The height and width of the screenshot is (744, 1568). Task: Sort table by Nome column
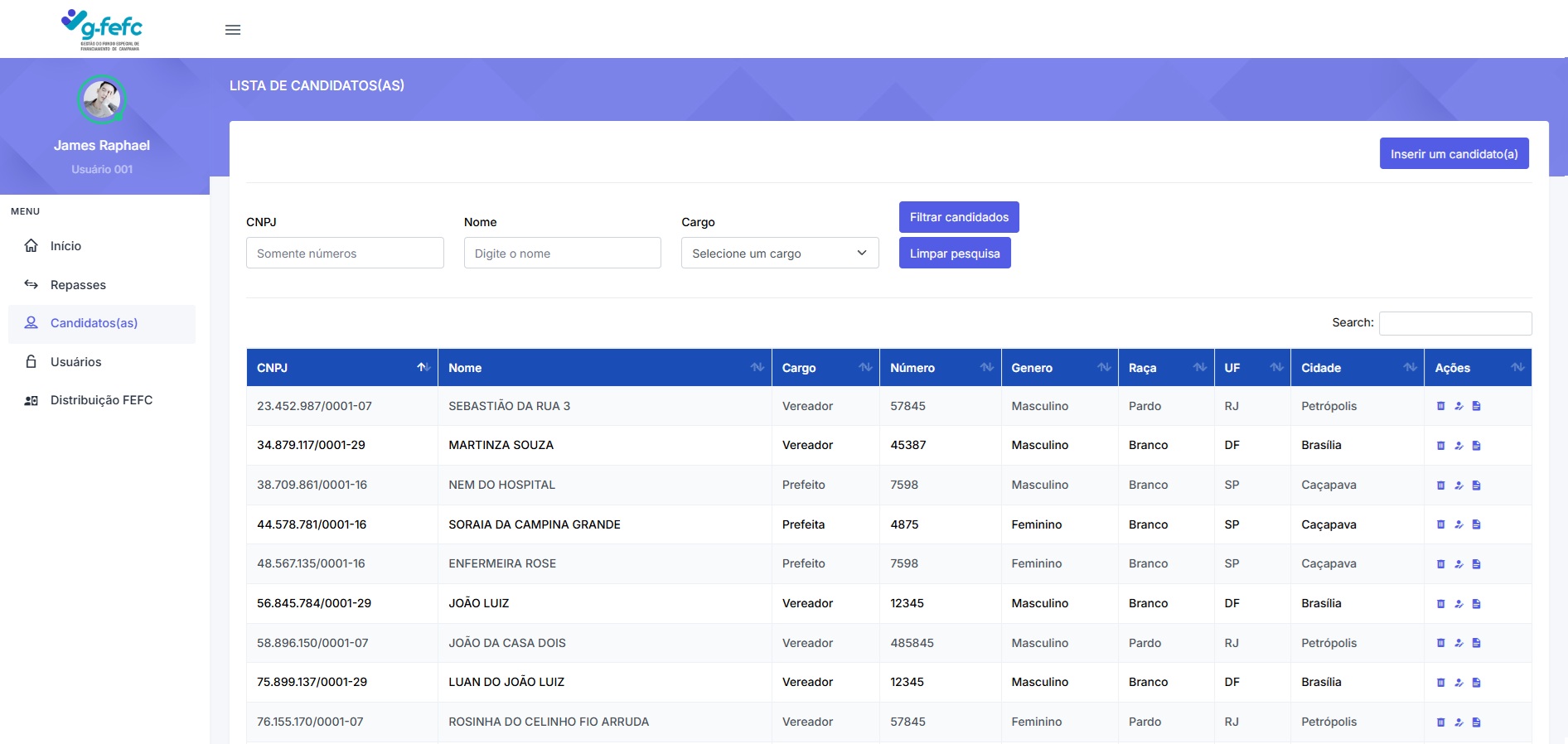tap(604, 368)
